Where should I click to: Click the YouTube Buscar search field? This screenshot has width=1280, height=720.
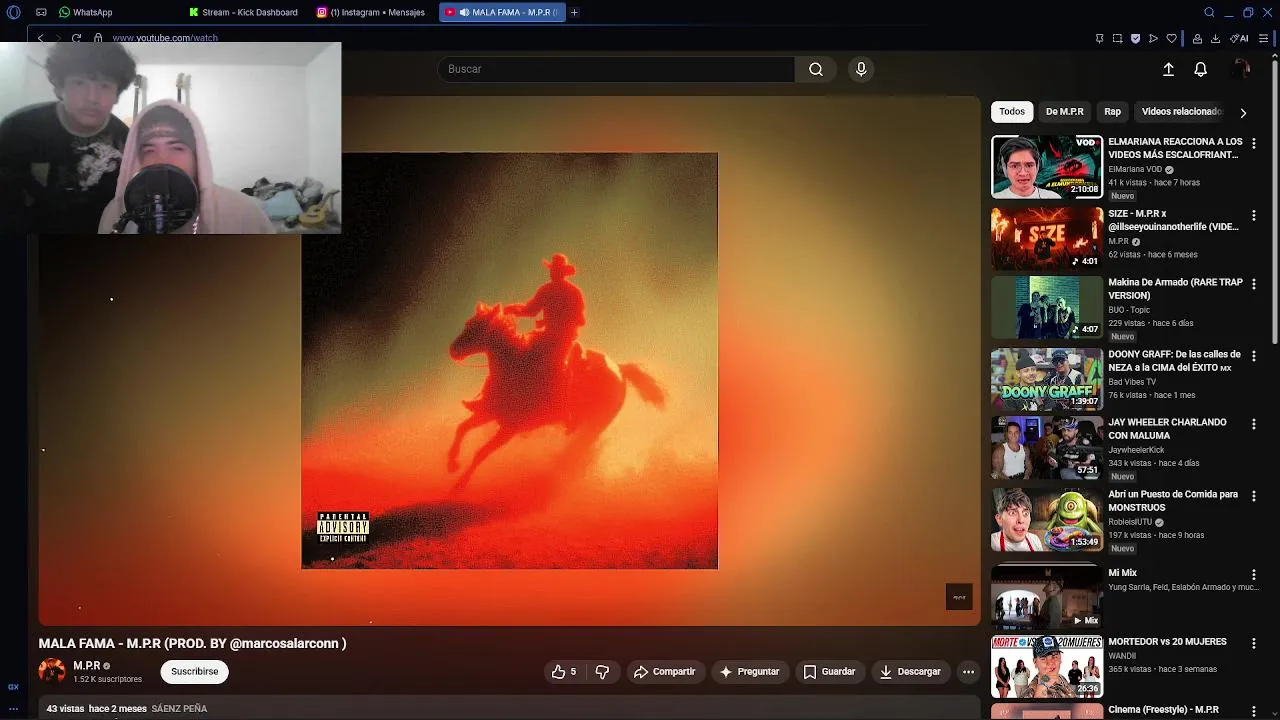point(616,69)
